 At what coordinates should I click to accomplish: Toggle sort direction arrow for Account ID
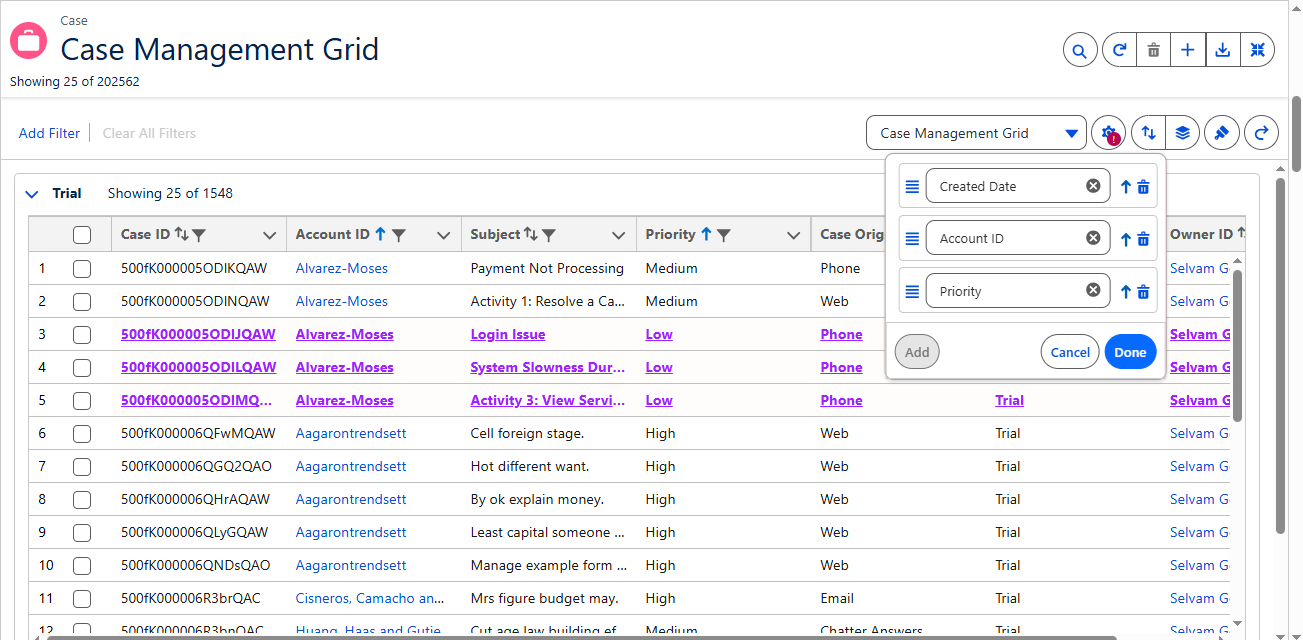tap(1125, 239)
